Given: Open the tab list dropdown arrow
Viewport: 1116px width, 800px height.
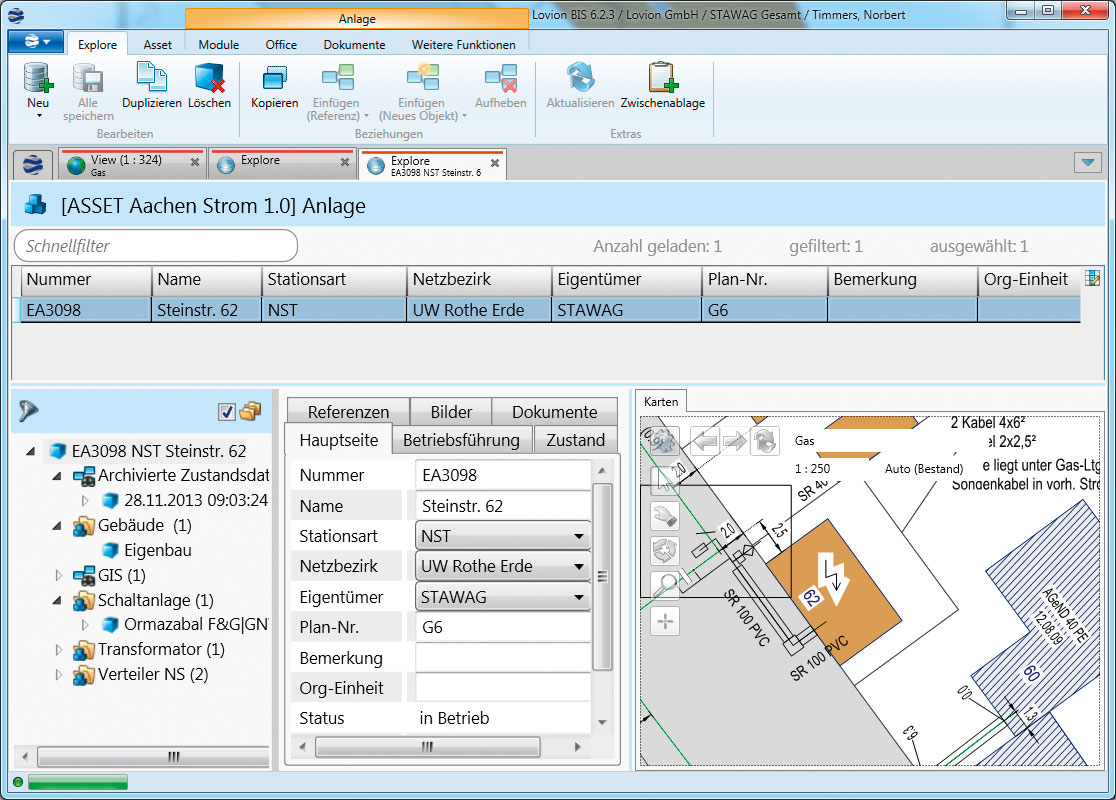Looking at the screenshot, I should [1088, 162].
